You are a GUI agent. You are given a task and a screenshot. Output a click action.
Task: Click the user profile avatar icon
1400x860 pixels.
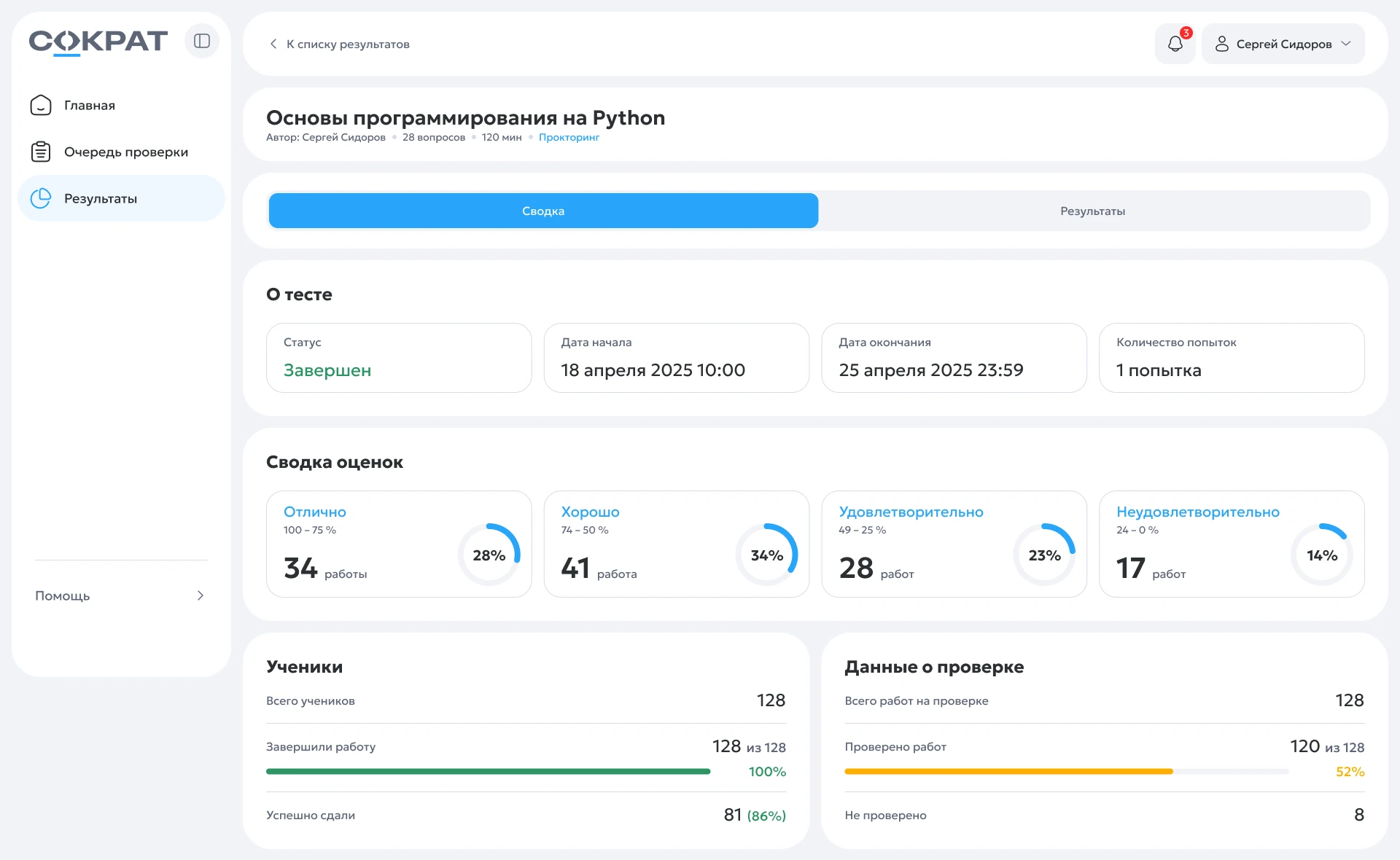(x=1222, y=44)
